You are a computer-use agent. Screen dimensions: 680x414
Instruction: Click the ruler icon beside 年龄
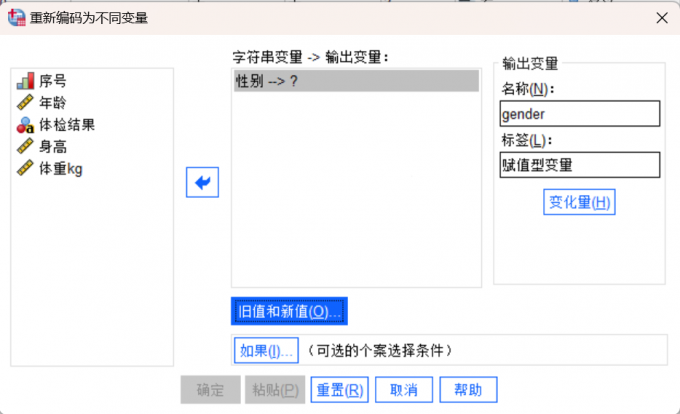click(25, 103)
